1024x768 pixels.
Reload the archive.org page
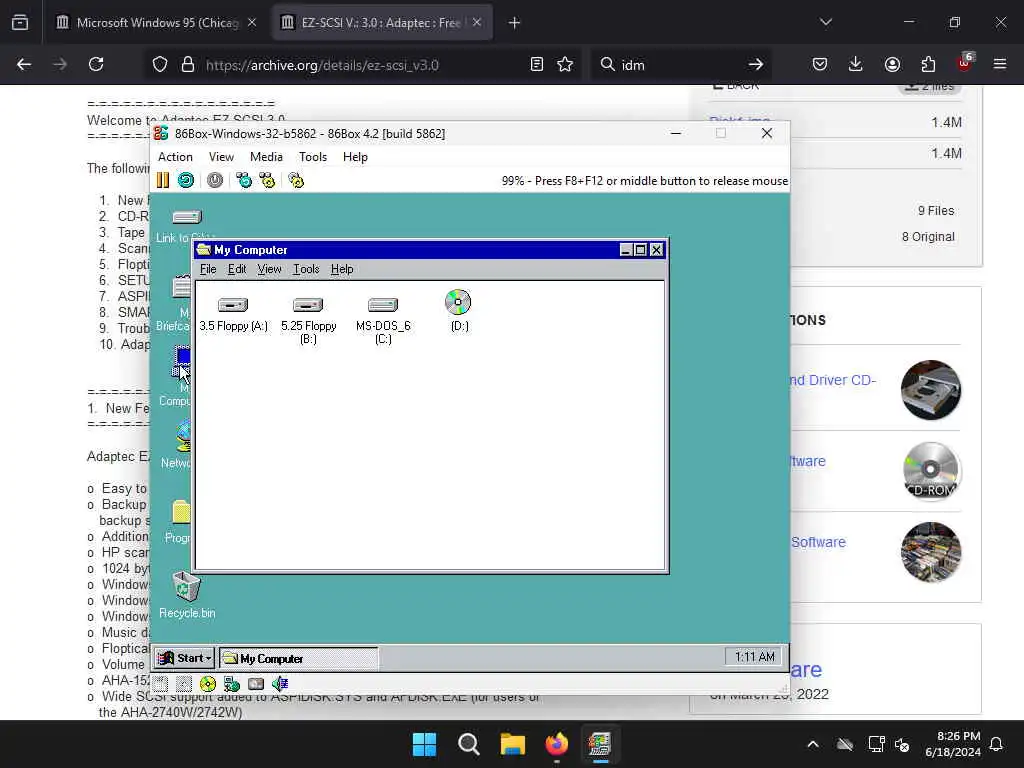click(96, 64)
